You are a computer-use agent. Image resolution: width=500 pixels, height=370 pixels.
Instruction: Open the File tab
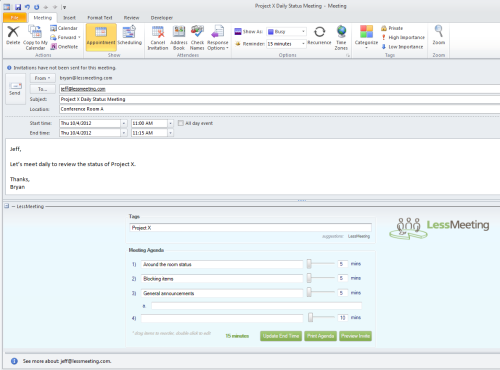(15, 18)
